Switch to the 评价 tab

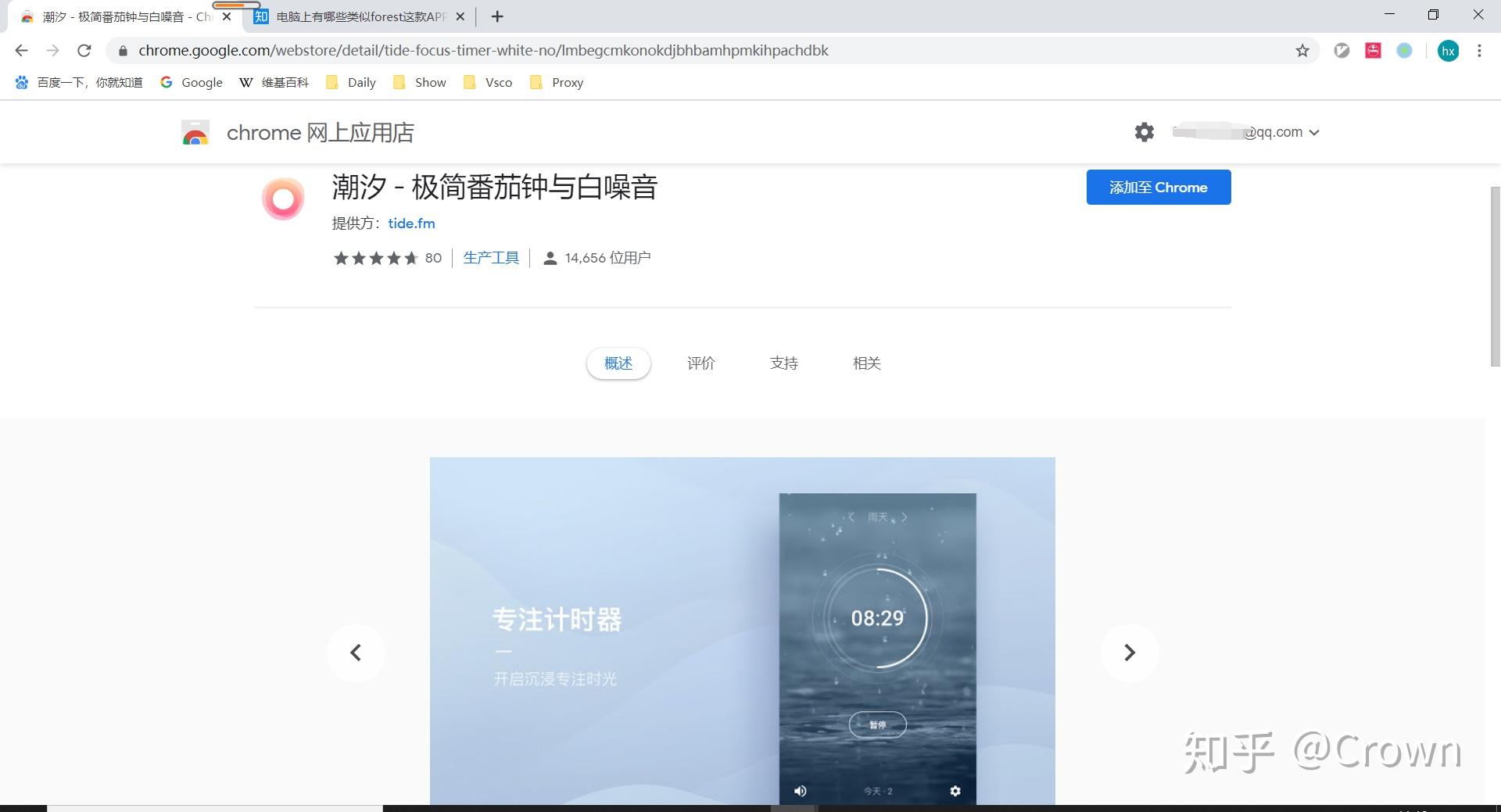point(700,363)
